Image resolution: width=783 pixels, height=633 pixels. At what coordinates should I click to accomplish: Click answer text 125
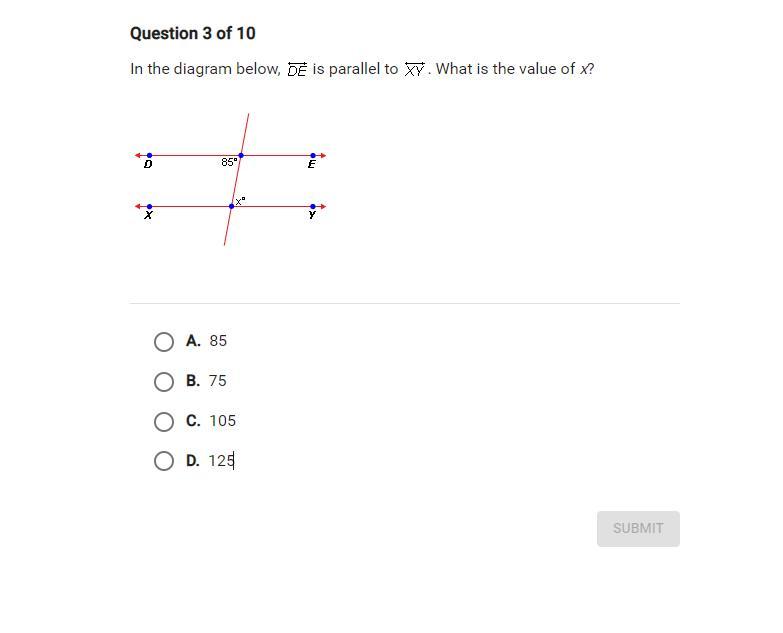click(221, 461)
